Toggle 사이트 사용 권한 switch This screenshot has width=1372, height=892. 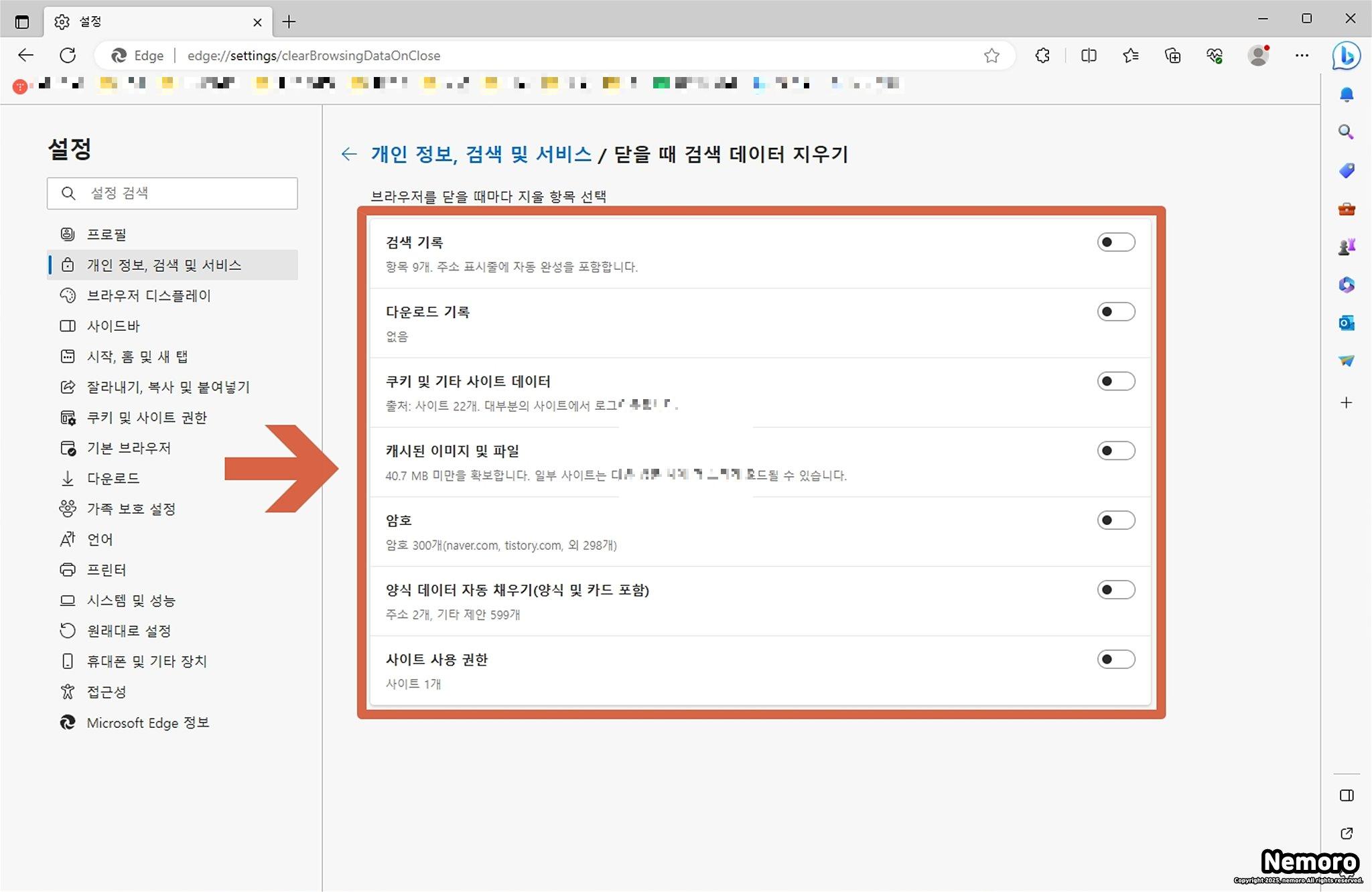point(1115,660)
